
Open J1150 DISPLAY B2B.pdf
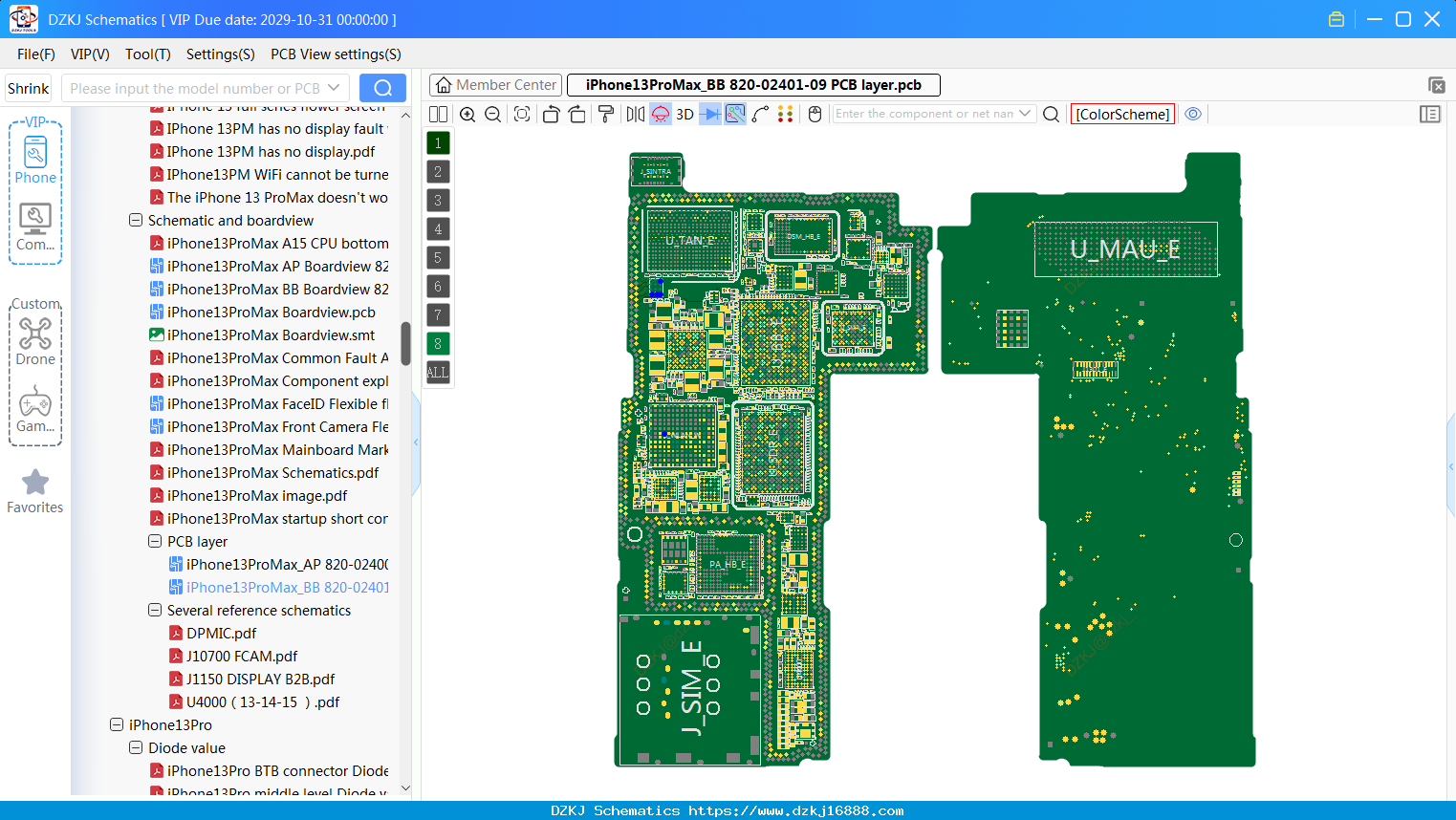point(260,679)
